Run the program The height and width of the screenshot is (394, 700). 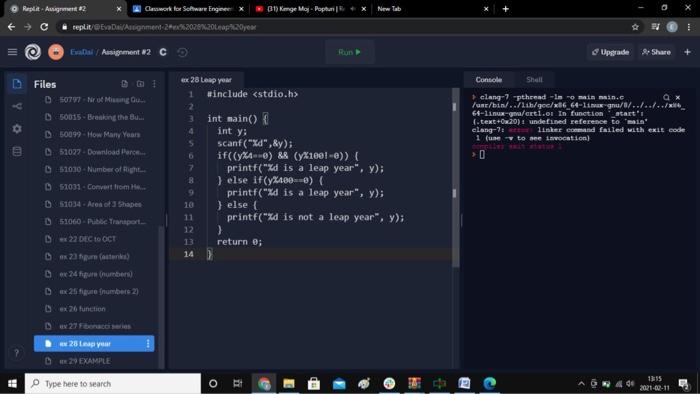(350, 52)
